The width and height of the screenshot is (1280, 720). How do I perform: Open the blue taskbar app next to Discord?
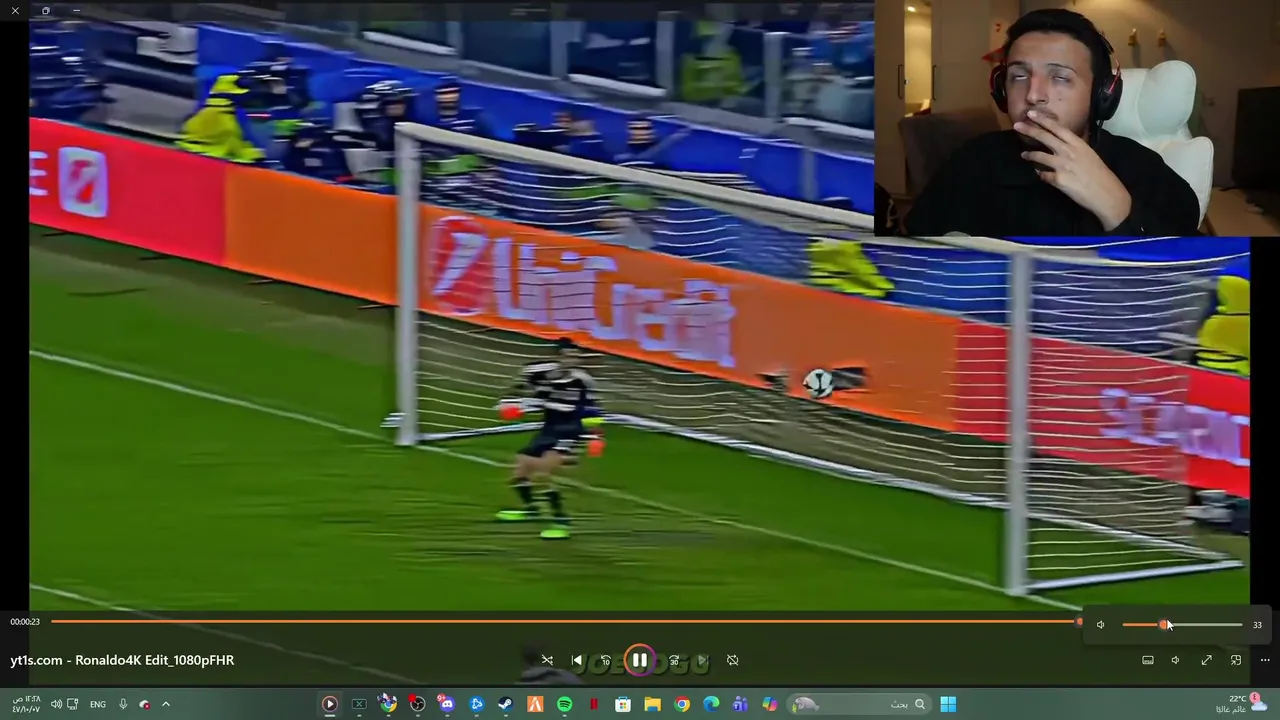pos(476,704)
